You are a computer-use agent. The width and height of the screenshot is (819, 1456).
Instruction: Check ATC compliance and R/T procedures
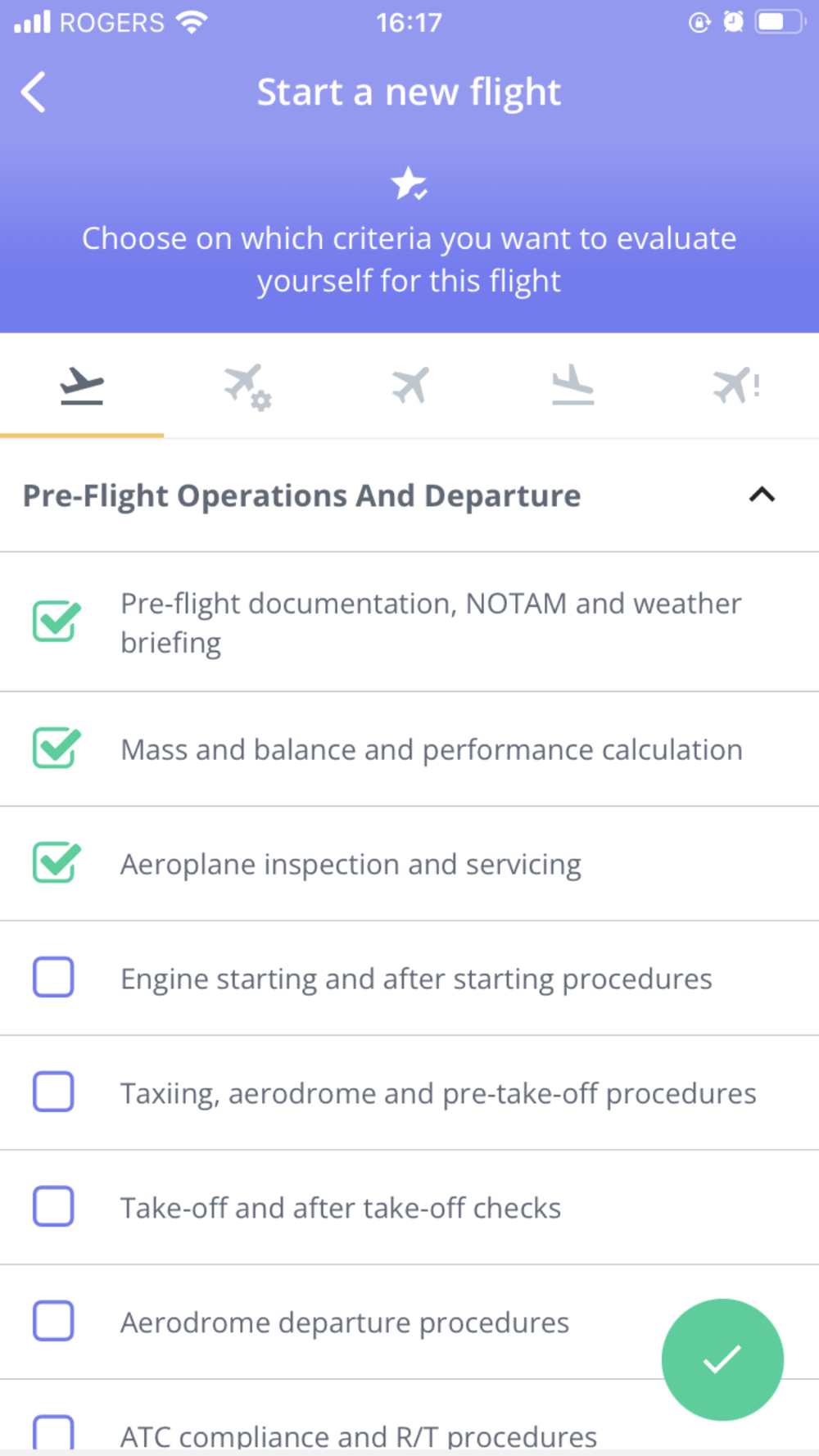tap(53, 1433)
